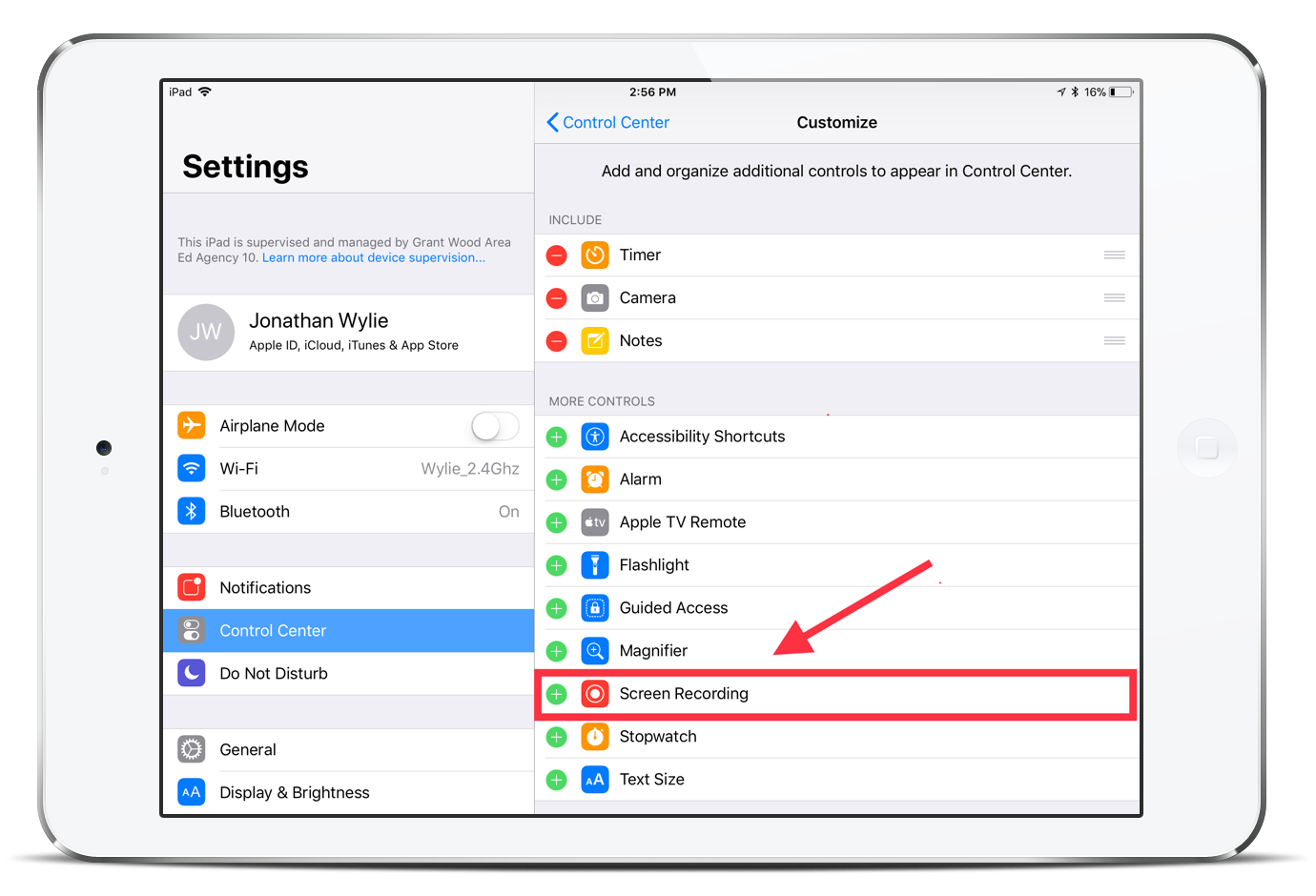
Task: Add Text Size with green plus button
Action: (x=557, y=780)
